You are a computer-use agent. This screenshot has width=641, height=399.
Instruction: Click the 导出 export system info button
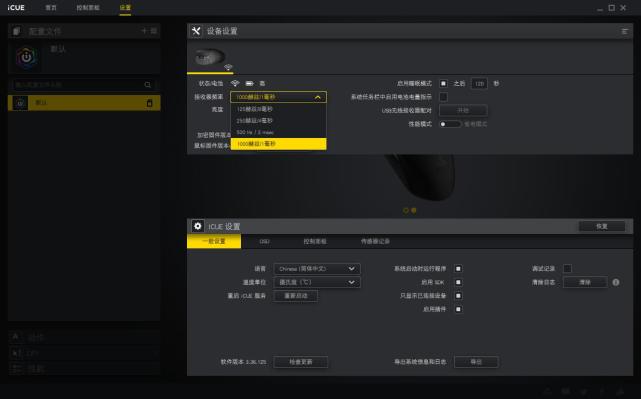[476, 362]
